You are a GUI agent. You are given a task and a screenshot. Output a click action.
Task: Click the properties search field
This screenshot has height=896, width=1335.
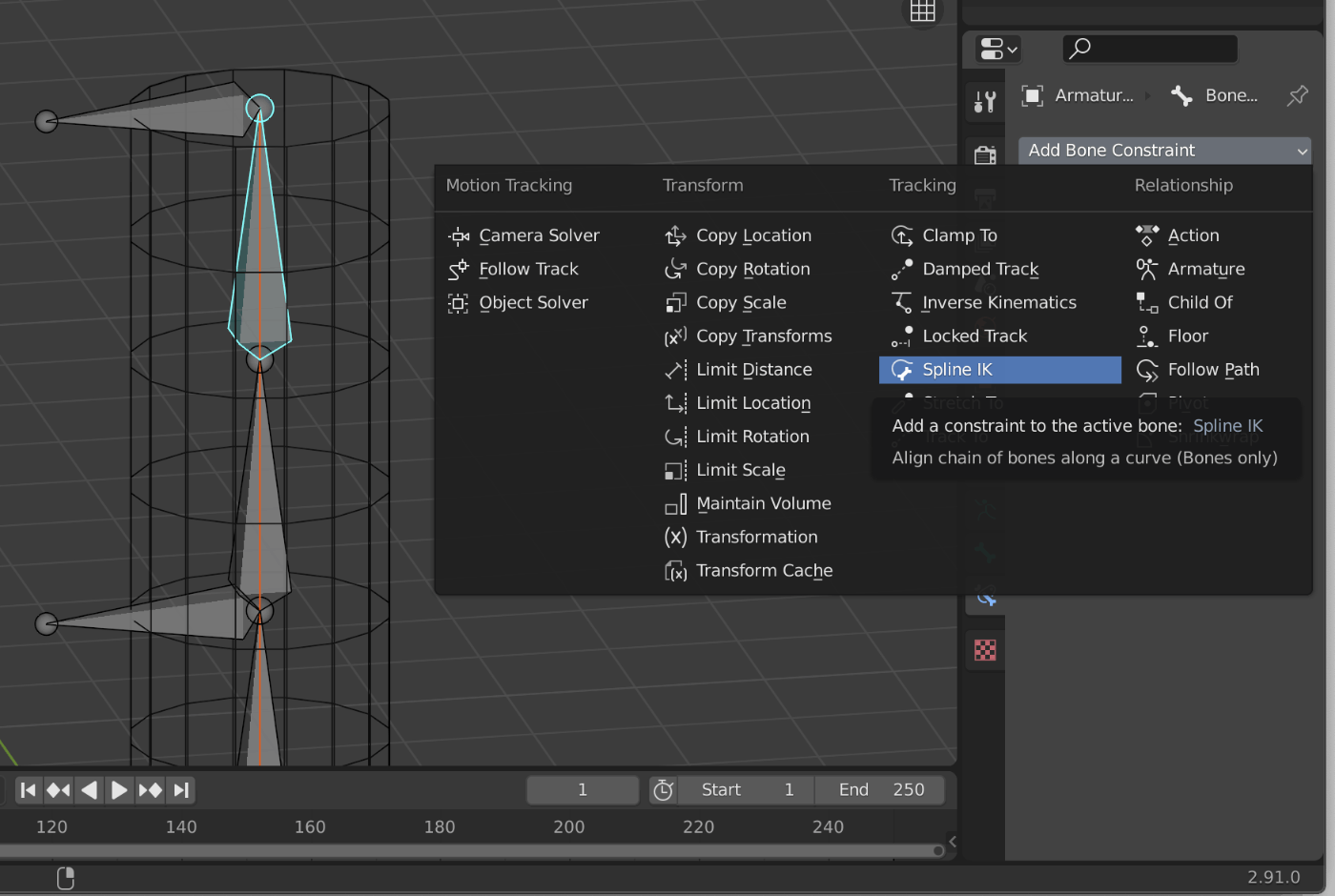coord(1150,49)
